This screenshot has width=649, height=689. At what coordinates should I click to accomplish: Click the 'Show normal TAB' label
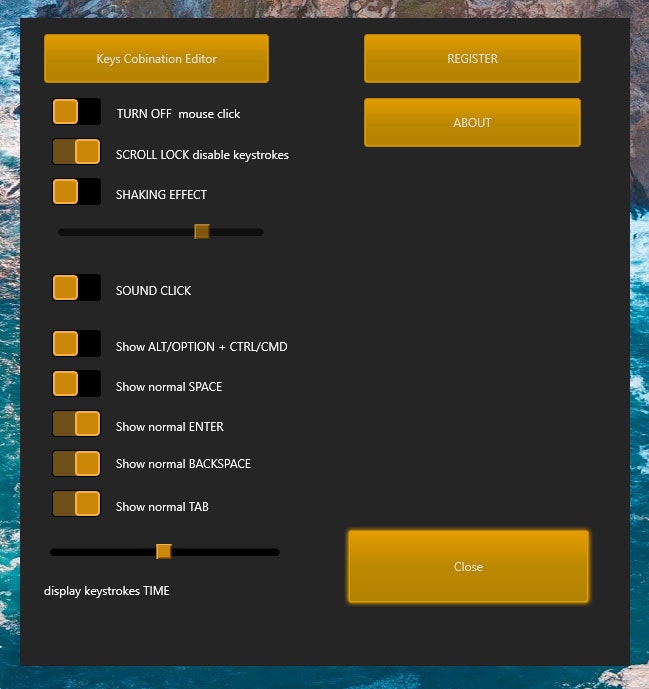pos(162,507)
